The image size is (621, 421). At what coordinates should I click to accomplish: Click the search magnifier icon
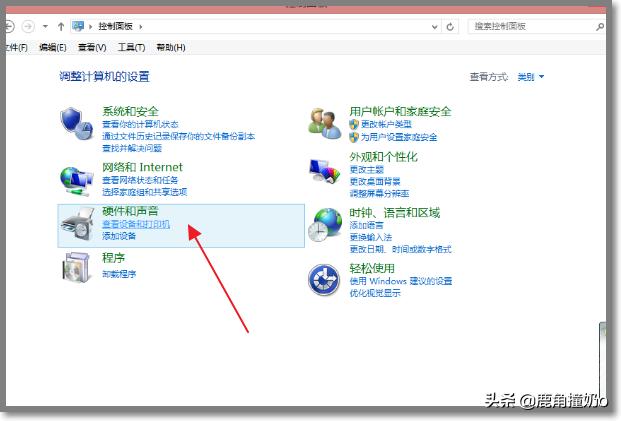pos(600,27)
